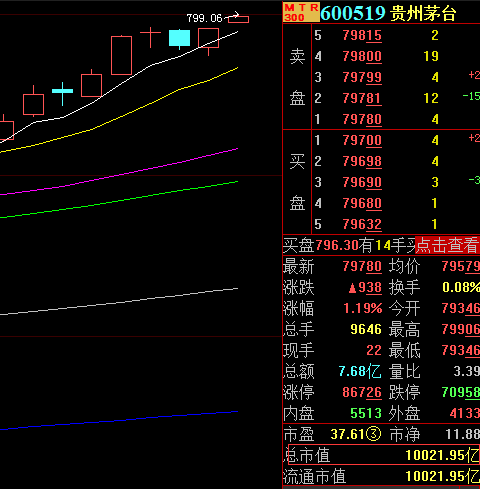
Task: Select the cyan cross doji candlestick
Action: [x=62, y=92]
